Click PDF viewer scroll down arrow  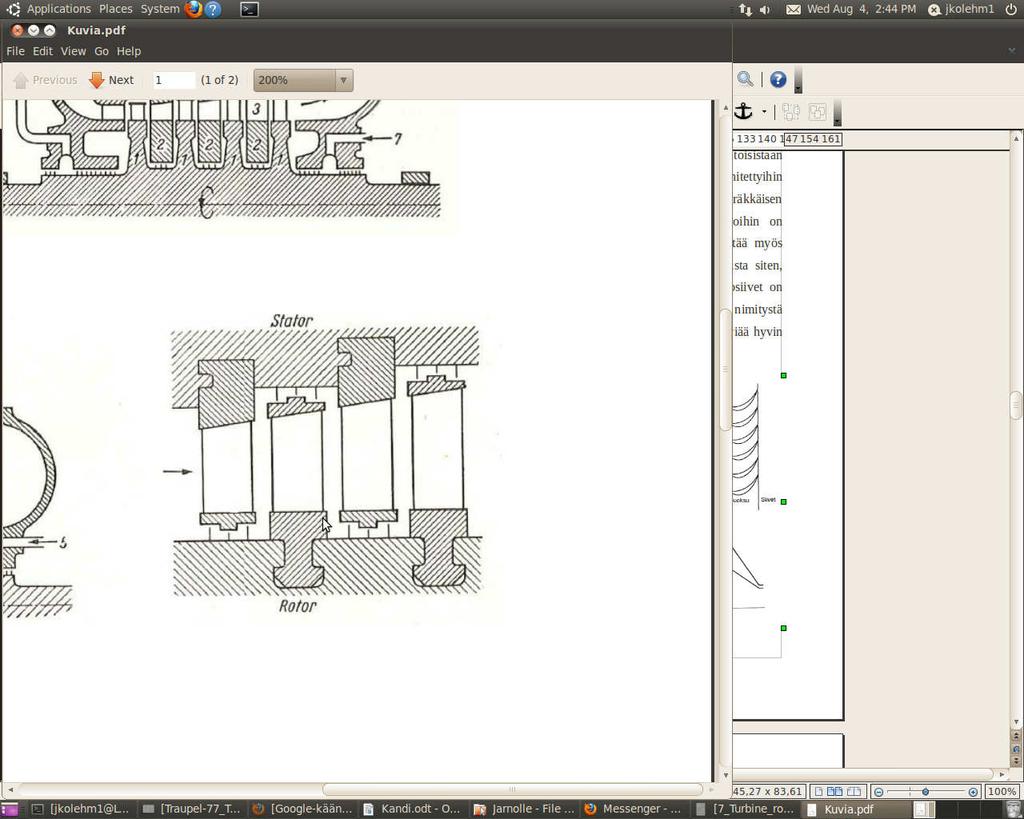[x=725, y=775]
